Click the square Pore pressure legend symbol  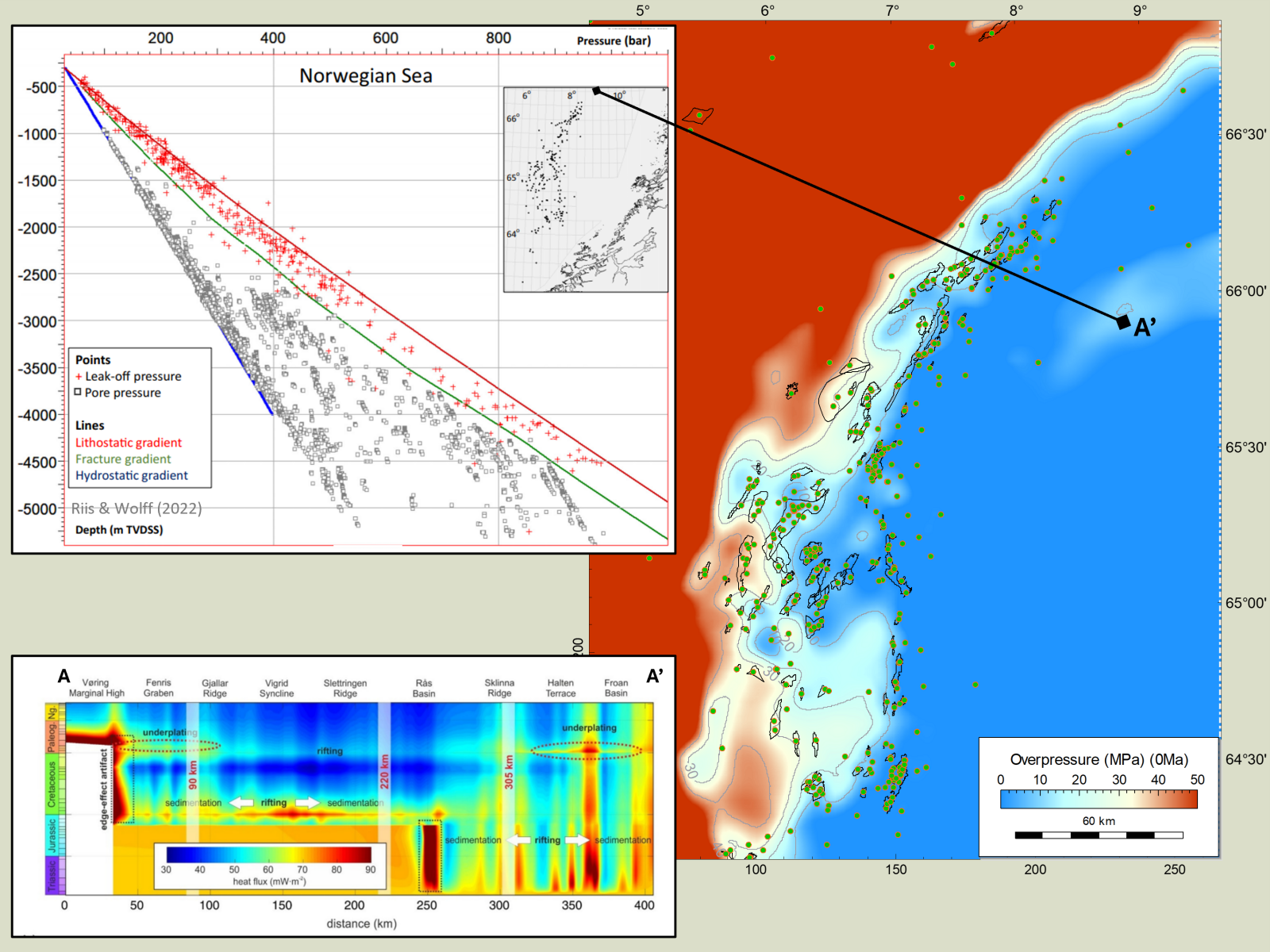click(x=78, y=392)
